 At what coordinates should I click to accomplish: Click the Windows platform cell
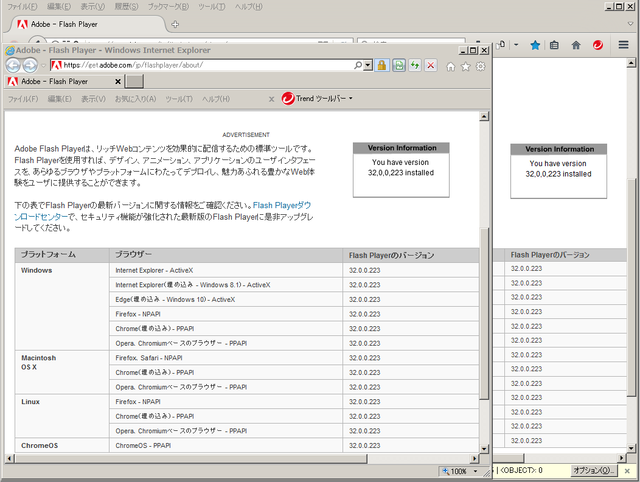[62, 307]
